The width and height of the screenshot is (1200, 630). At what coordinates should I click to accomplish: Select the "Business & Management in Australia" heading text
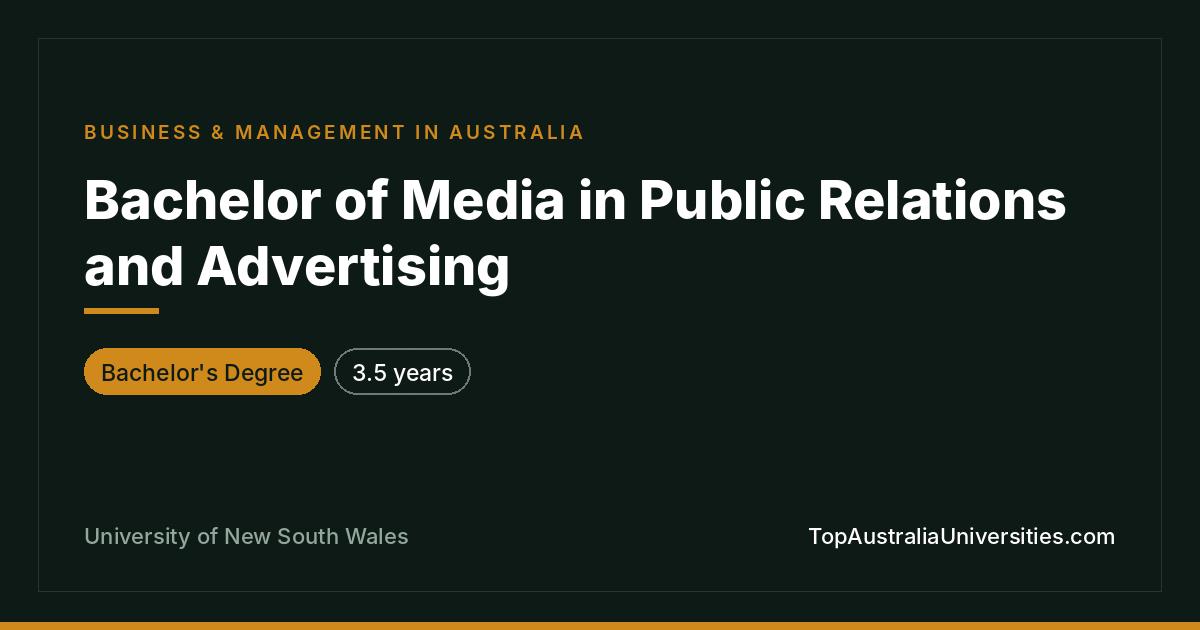pyautogui.click(x=334, y=132)
